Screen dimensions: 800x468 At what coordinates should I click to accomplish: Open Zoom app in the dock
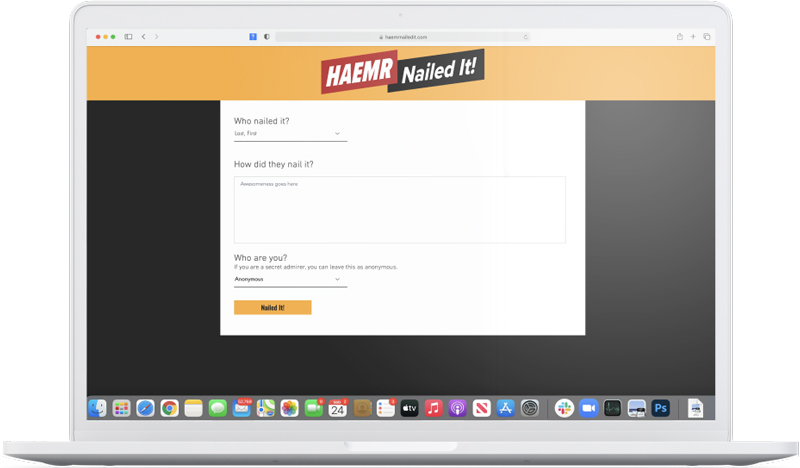pyautogui.click(x=588, y=408)
